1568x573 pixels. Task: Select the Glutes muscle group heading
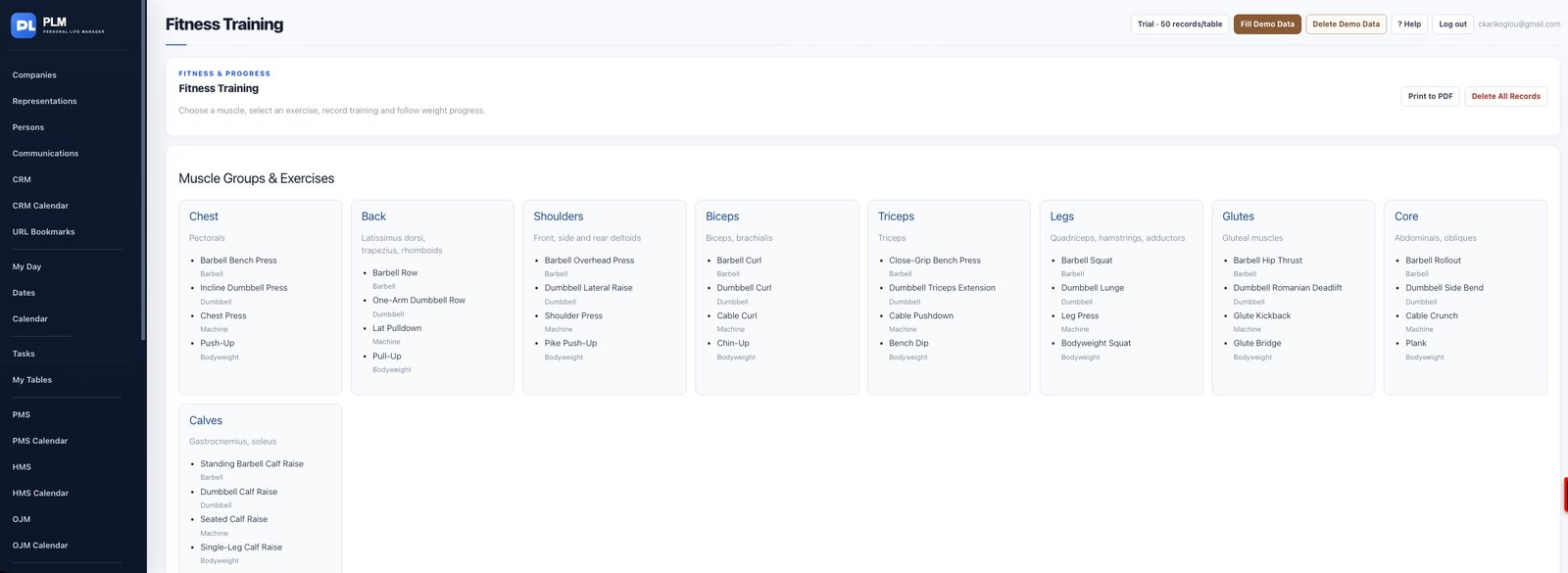click(1238, 216)
